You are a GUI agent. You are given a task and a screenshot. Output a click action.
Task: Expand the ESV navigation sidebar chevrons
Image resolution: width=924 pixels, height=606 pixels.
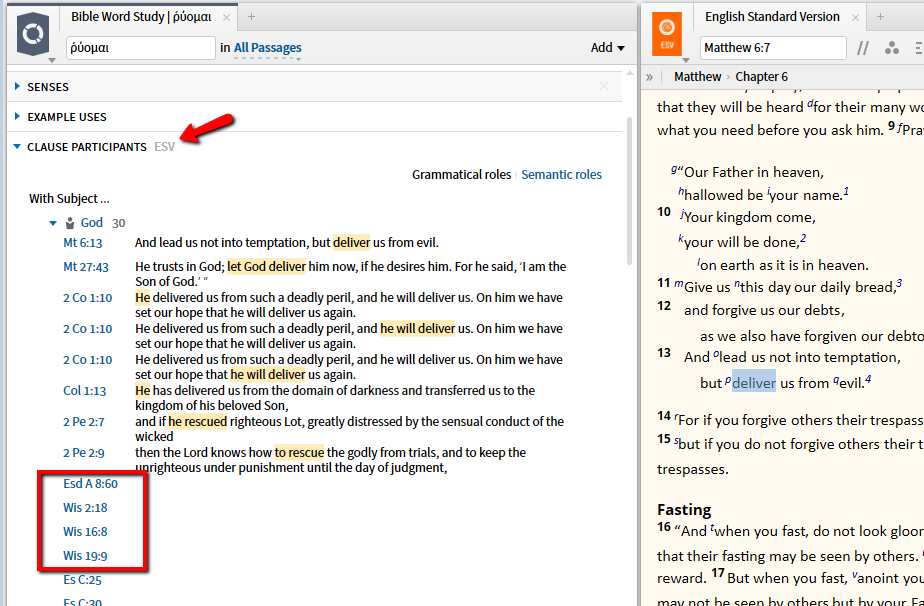(x=649, y=77)
